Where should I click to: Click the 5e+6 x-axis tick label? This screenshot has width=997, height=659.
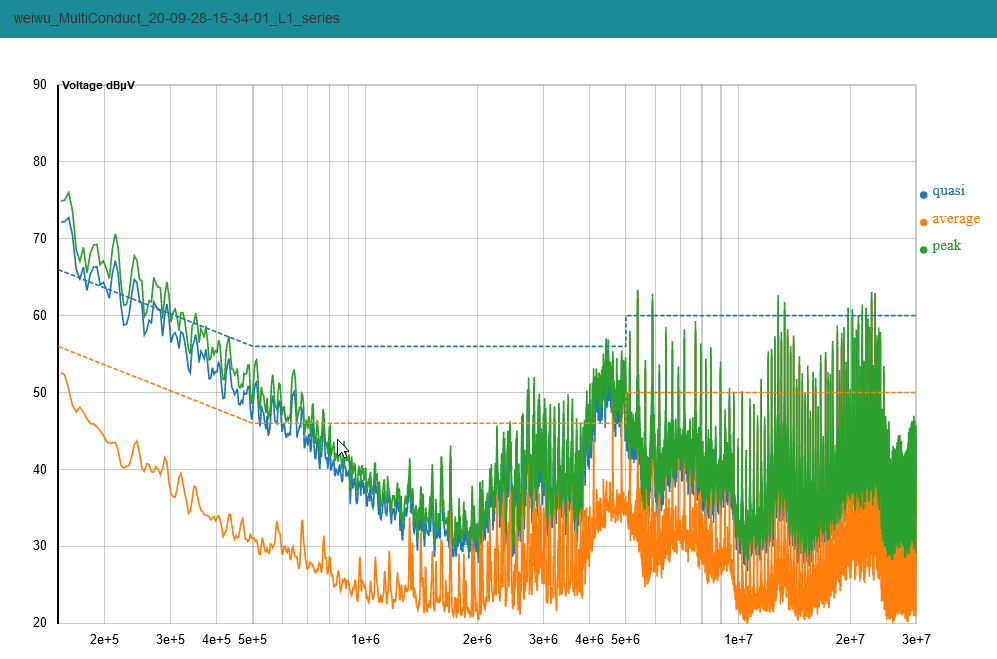click(x=626, y=639)
